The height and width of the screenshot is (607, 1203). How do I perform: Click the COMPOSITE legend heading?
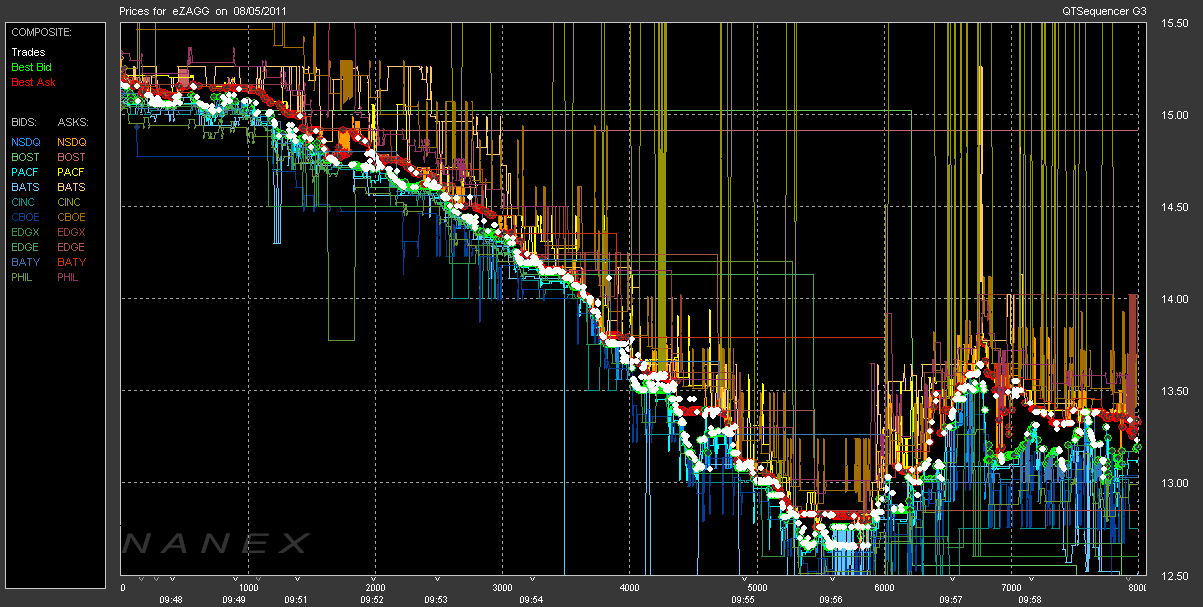tap(41, 32)
